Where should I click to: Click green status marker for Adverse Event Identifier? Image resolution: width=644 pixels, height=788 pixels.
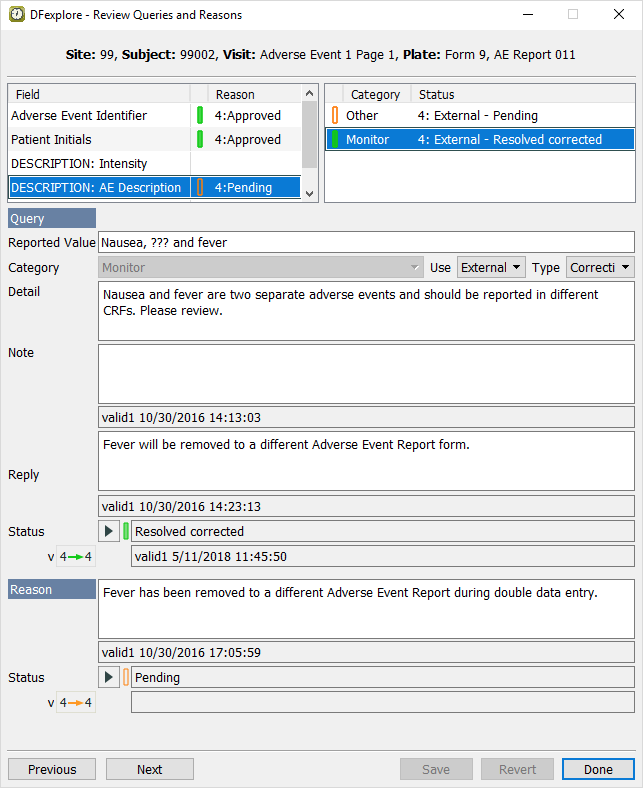(200, 116)
